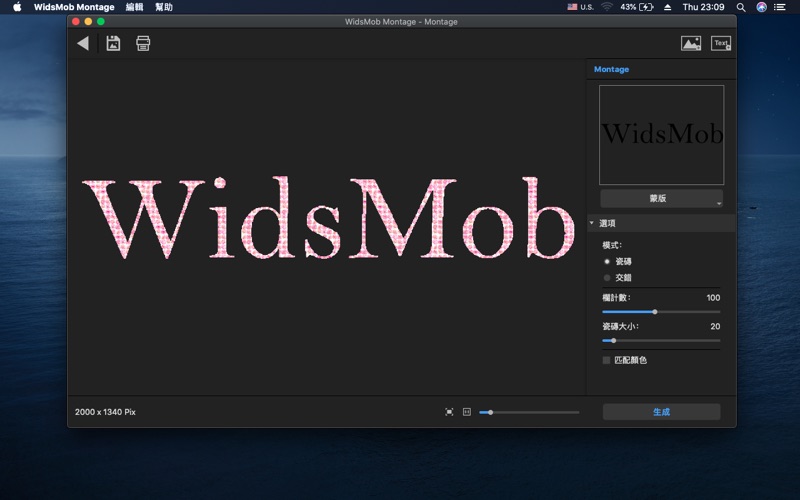The width and height of the screenshot is (800, 500).
Task: Adjust the 欄計數 slider
Action: [655, 312]
